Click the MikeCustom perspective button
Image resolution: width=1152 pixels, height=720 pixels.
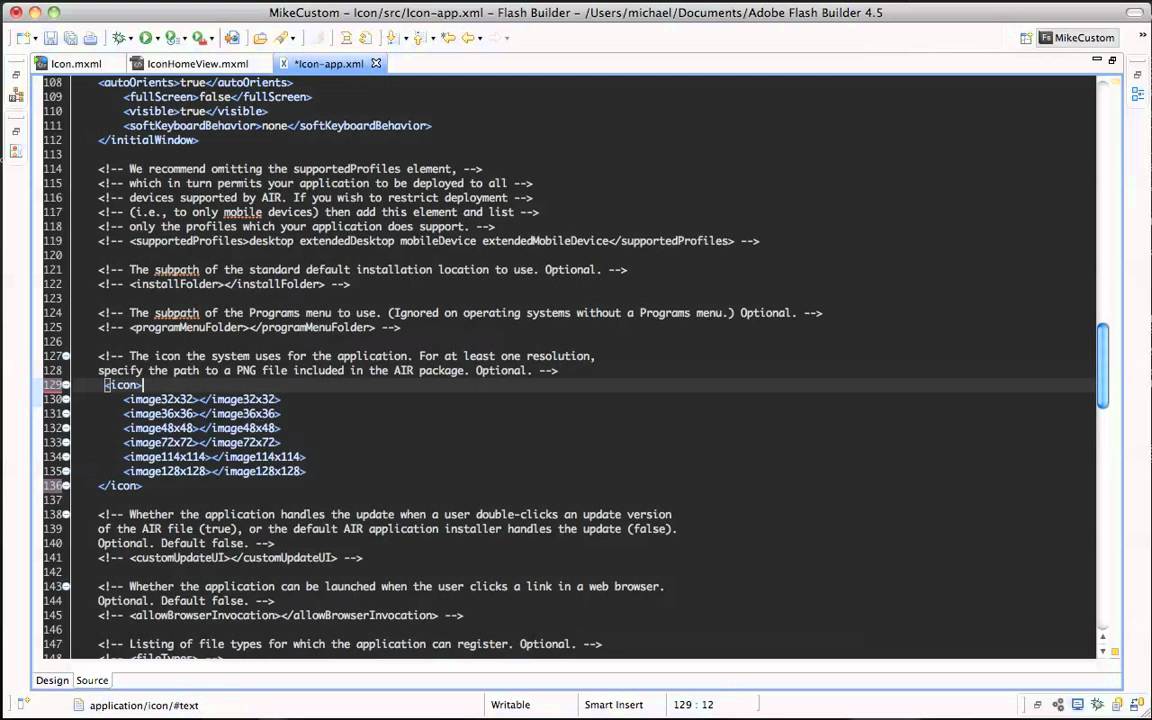pyautogui.click(x=1084, y=37)
